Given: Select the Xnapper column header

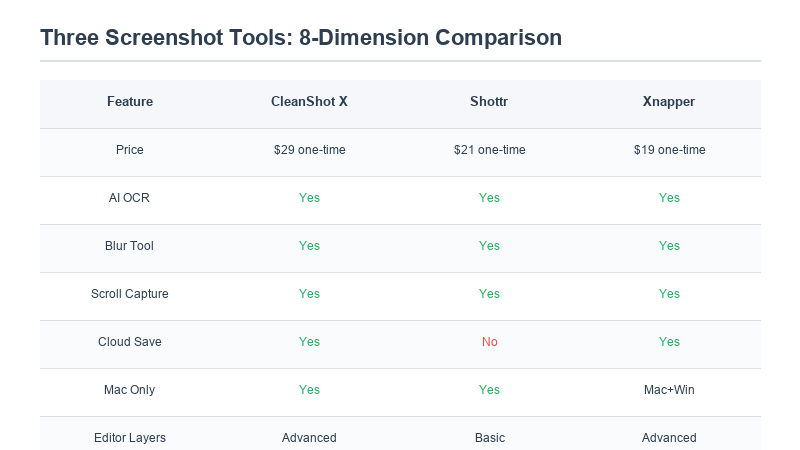Looking at the screenshot, I should click(x=669, y=102).
